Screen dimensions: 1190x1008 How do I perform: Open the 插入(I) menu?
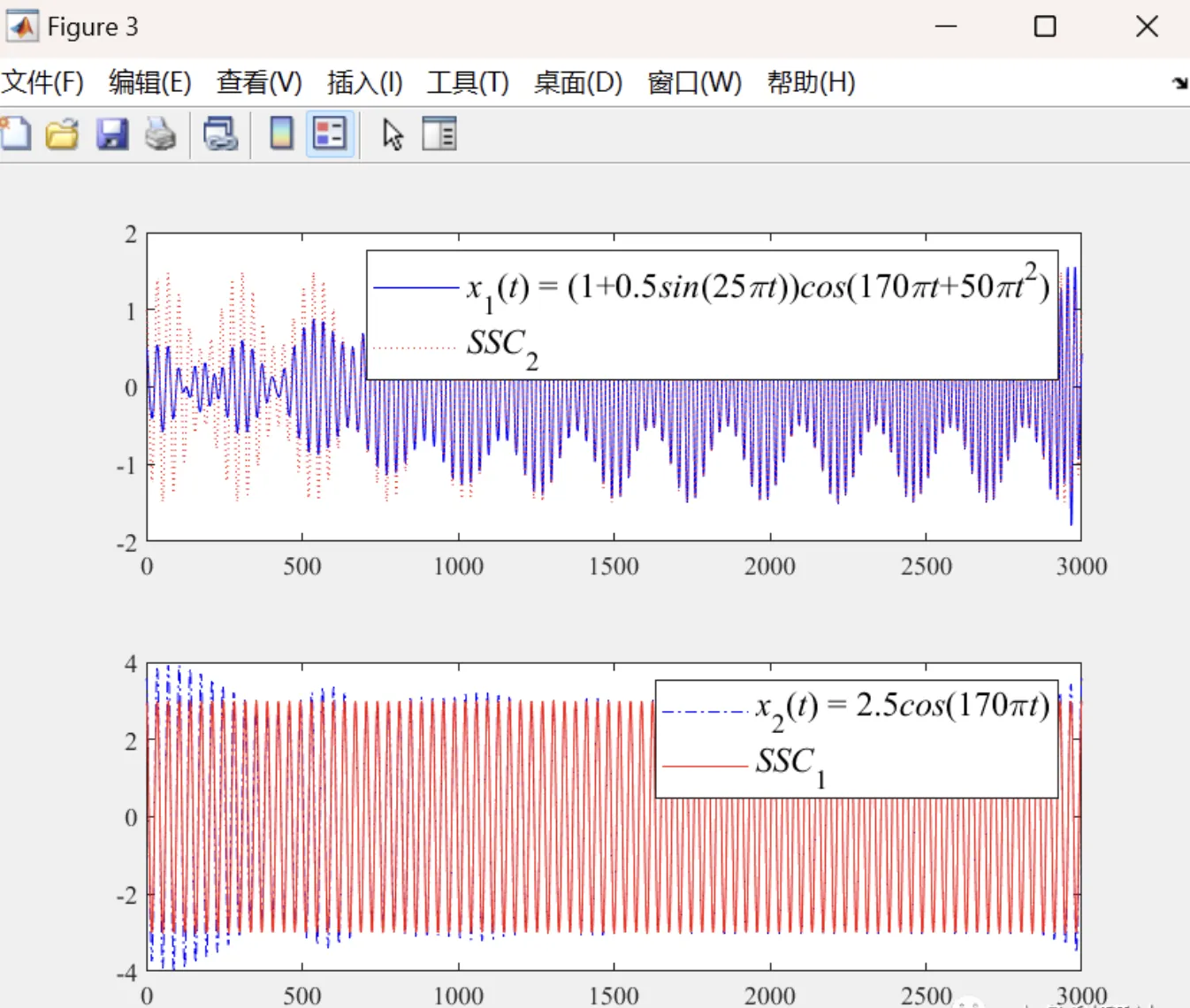[365, 83]
